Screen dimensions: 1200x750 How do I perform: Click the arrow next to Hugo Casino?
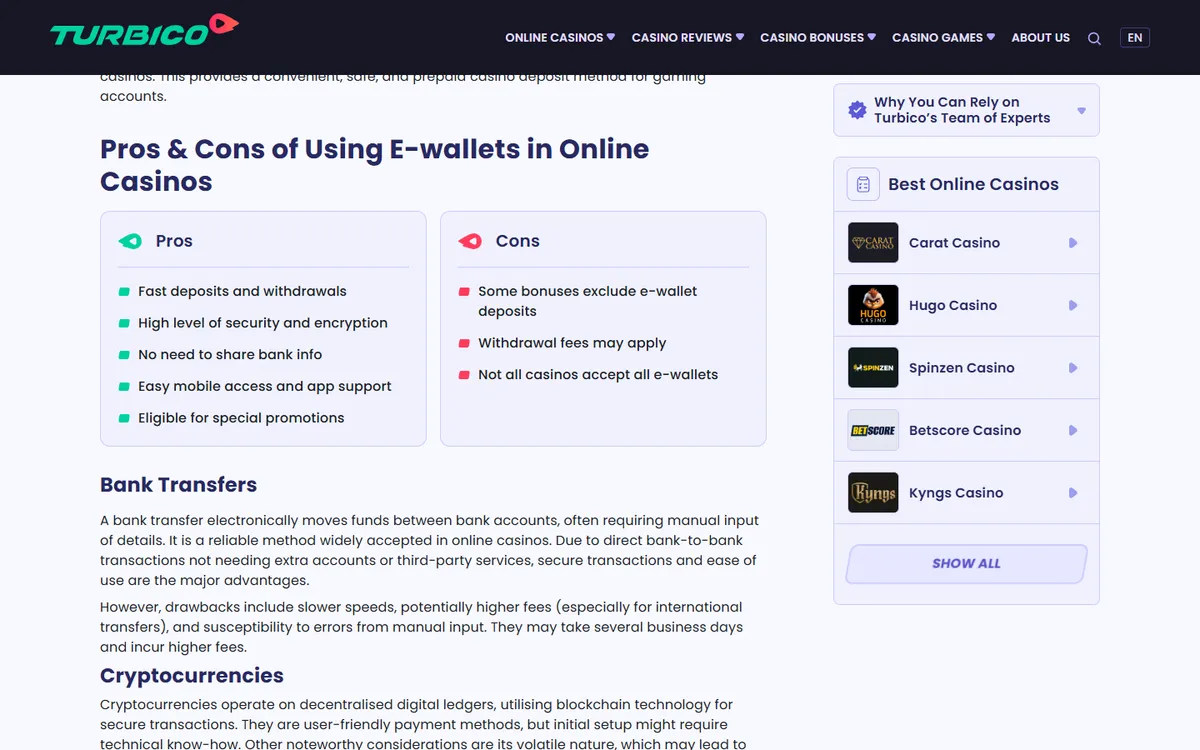click(x=1073, y=305)
